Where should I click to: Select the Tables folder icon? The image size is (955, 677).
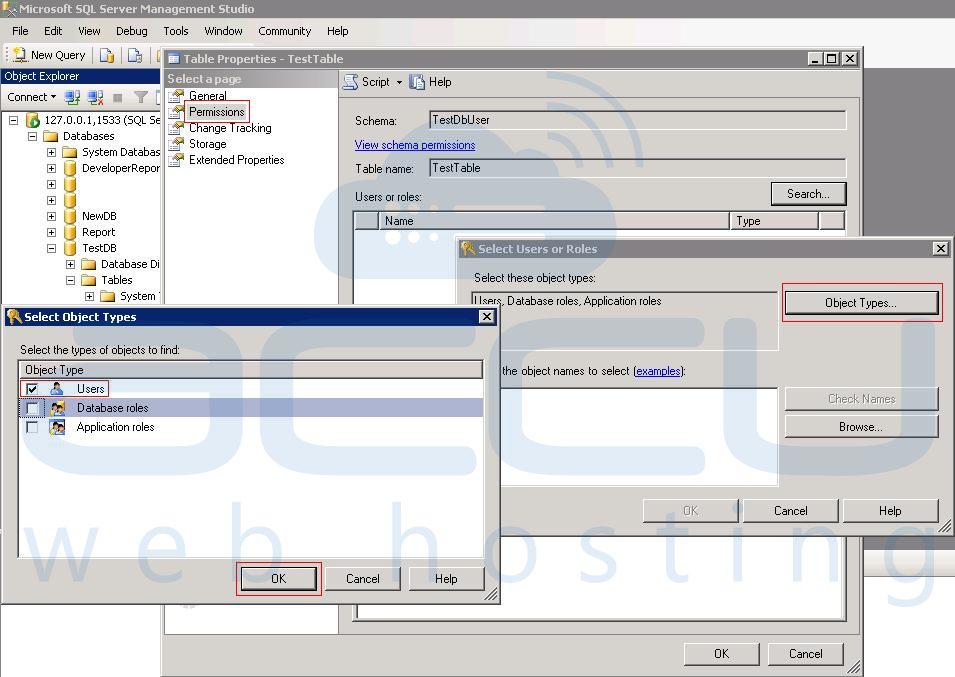89,280
